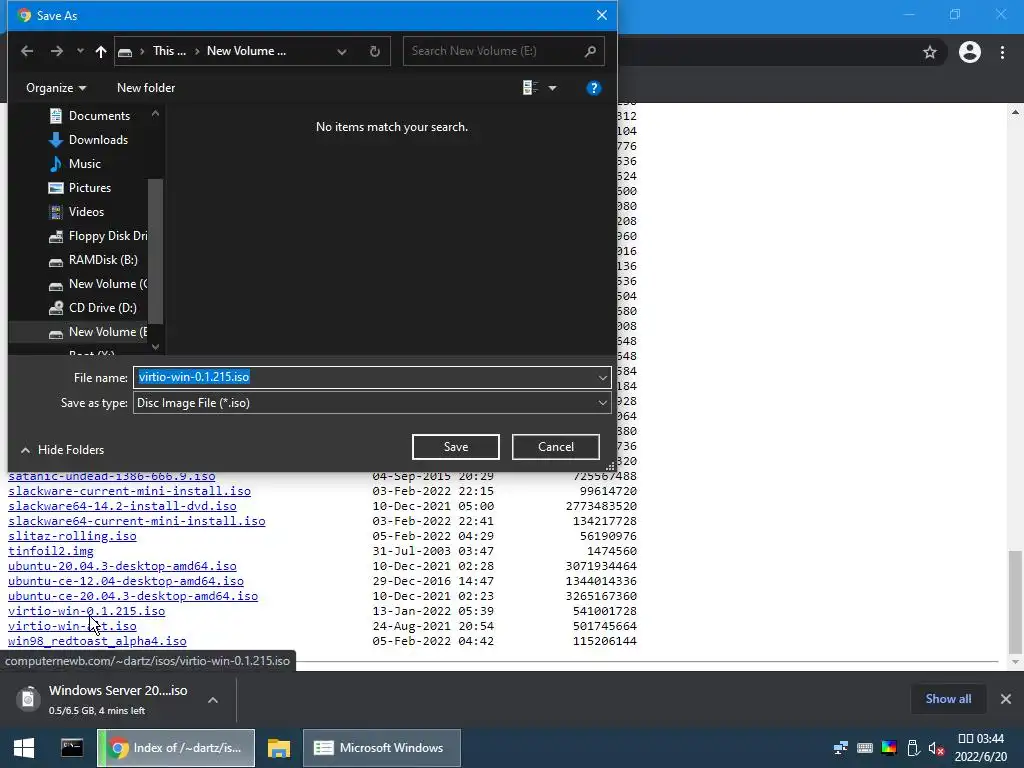Click muted volume tray icon
1024x768 pixels.
pyautogui.click(x=936, y=748)
